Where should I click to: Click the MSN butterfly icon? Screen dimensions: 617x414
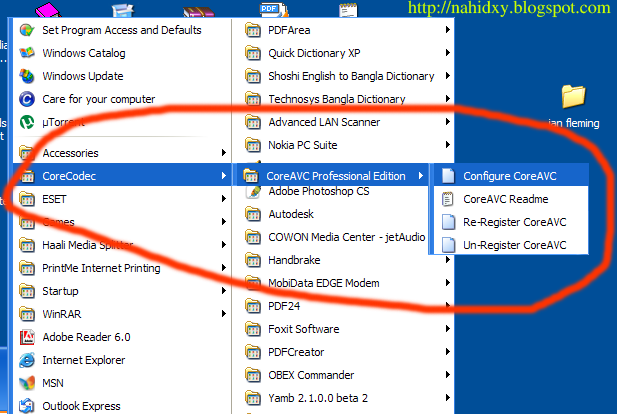point(27,383)
